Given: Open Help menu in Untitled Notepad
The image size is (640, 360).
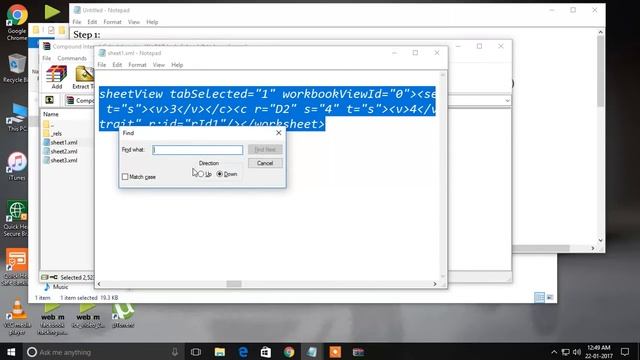Looking at the screenshot, I should tap(152, 22).
